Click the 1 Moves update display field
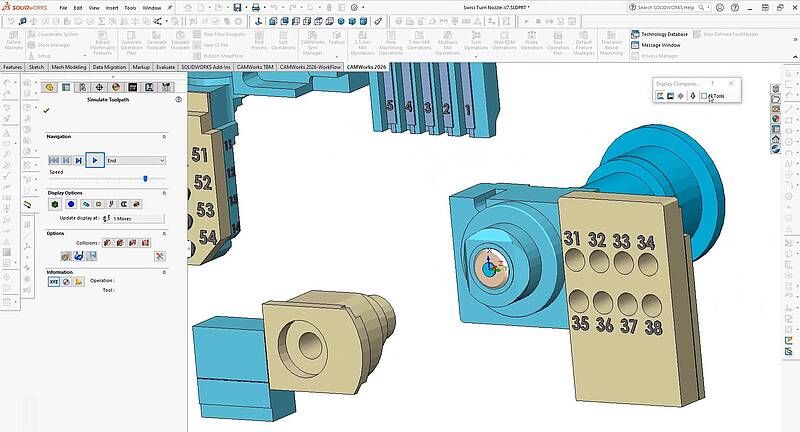 (136, 217)
